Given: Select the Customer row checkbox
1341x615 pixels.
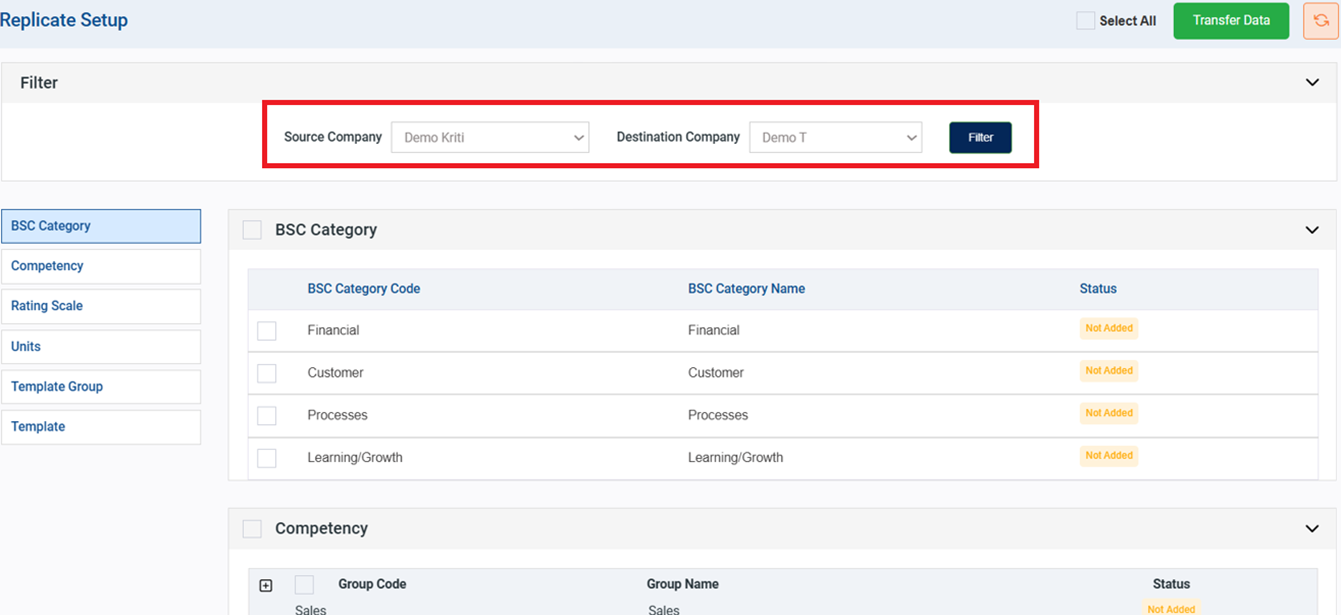Looking at the screenshot, I should 267,373.
